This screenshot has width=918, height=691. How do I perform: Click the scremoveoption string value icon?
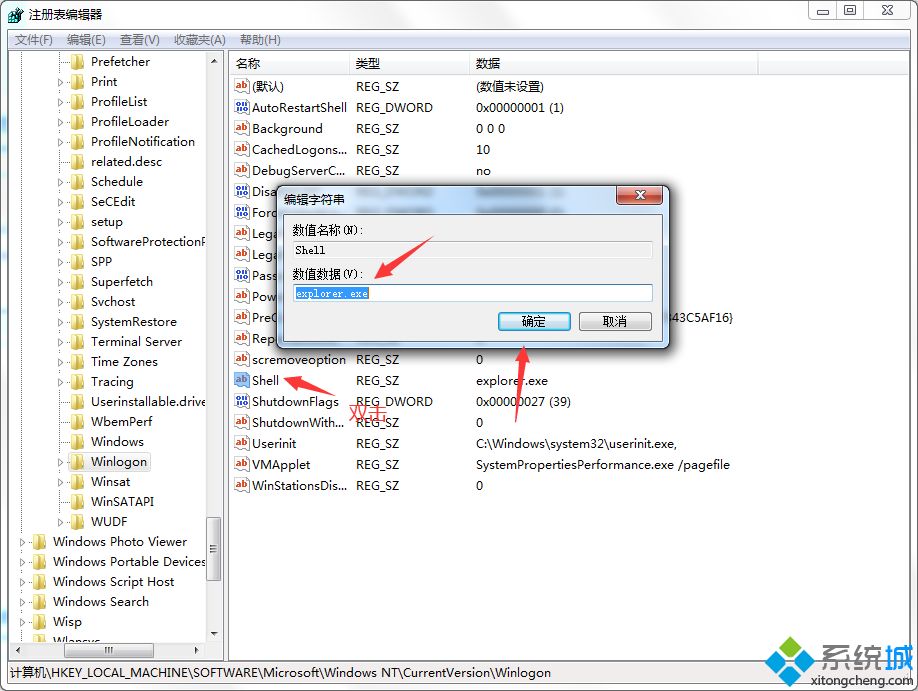pos(242,358)
